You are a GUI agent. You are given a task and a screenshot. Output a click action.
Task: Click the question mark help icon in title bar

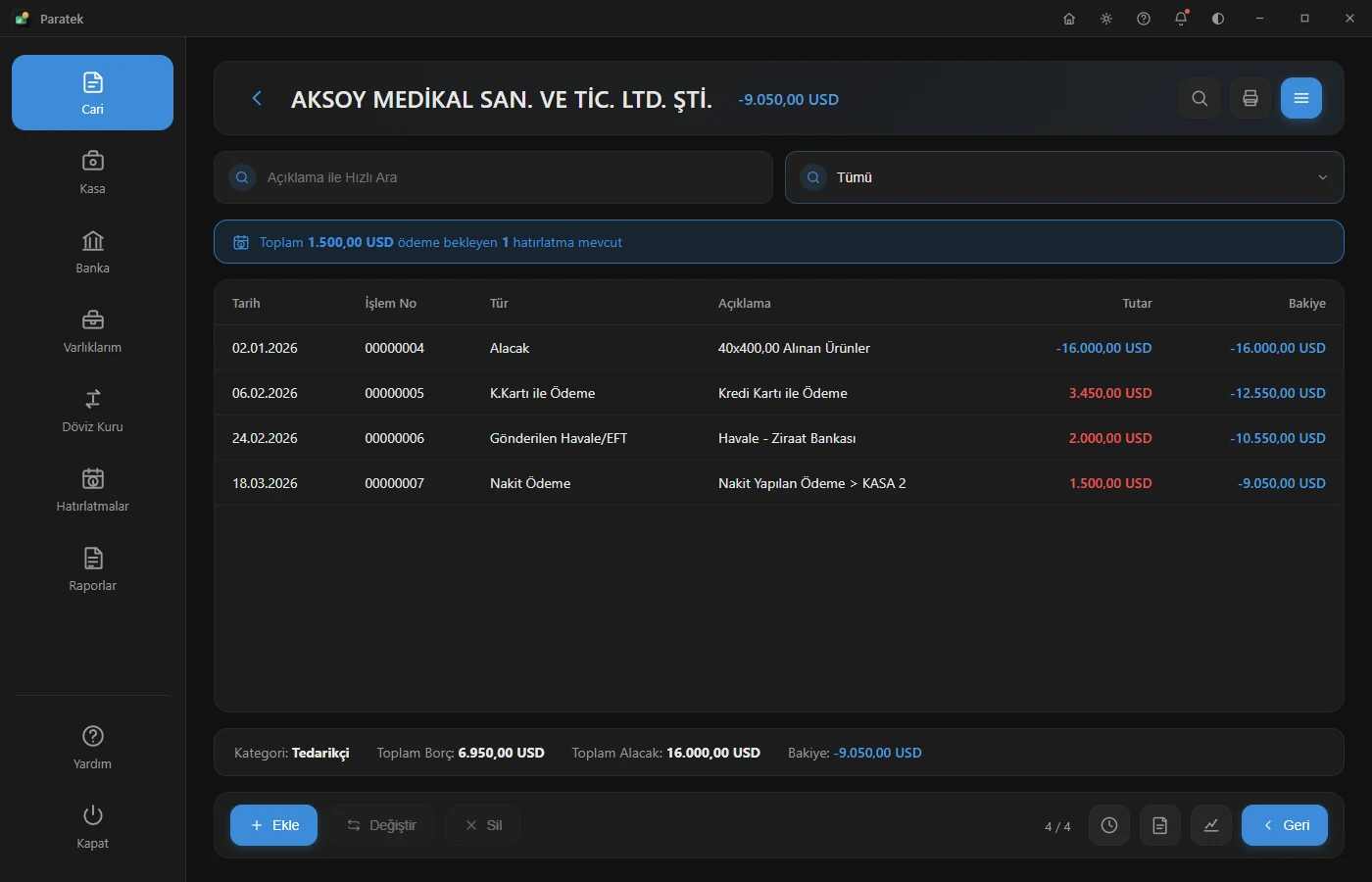point(1144,19)
